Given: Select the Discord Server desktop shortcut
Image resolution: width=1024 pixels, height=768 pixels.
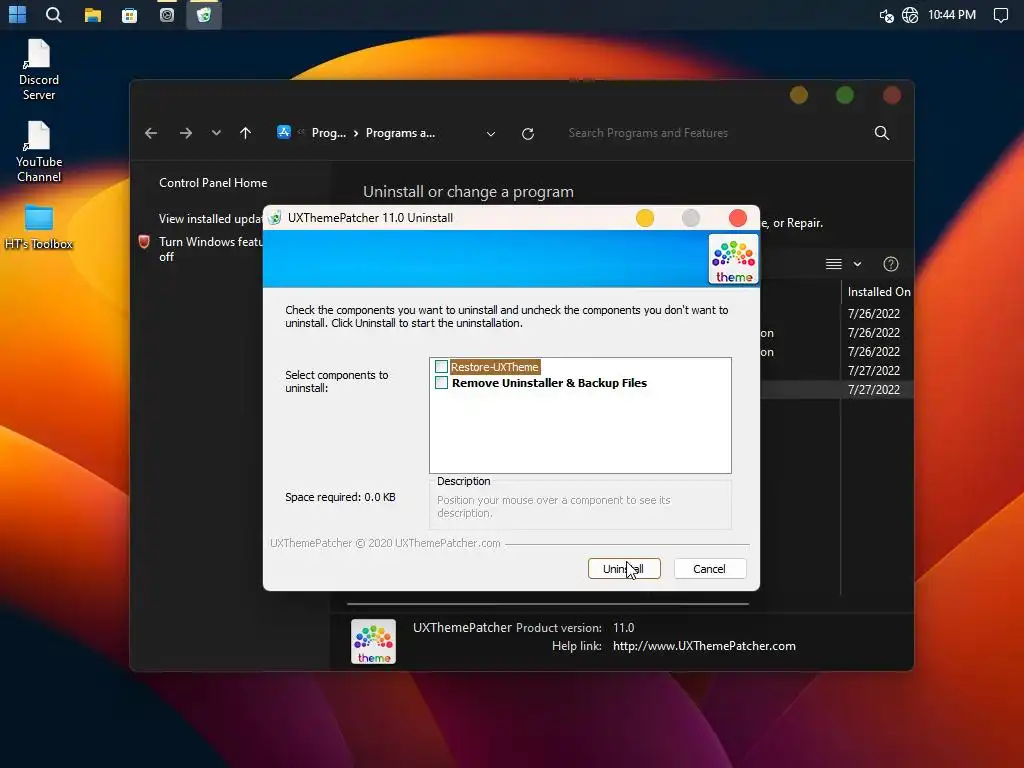Looking at the screenshot, I should click(x=39, y=70).
